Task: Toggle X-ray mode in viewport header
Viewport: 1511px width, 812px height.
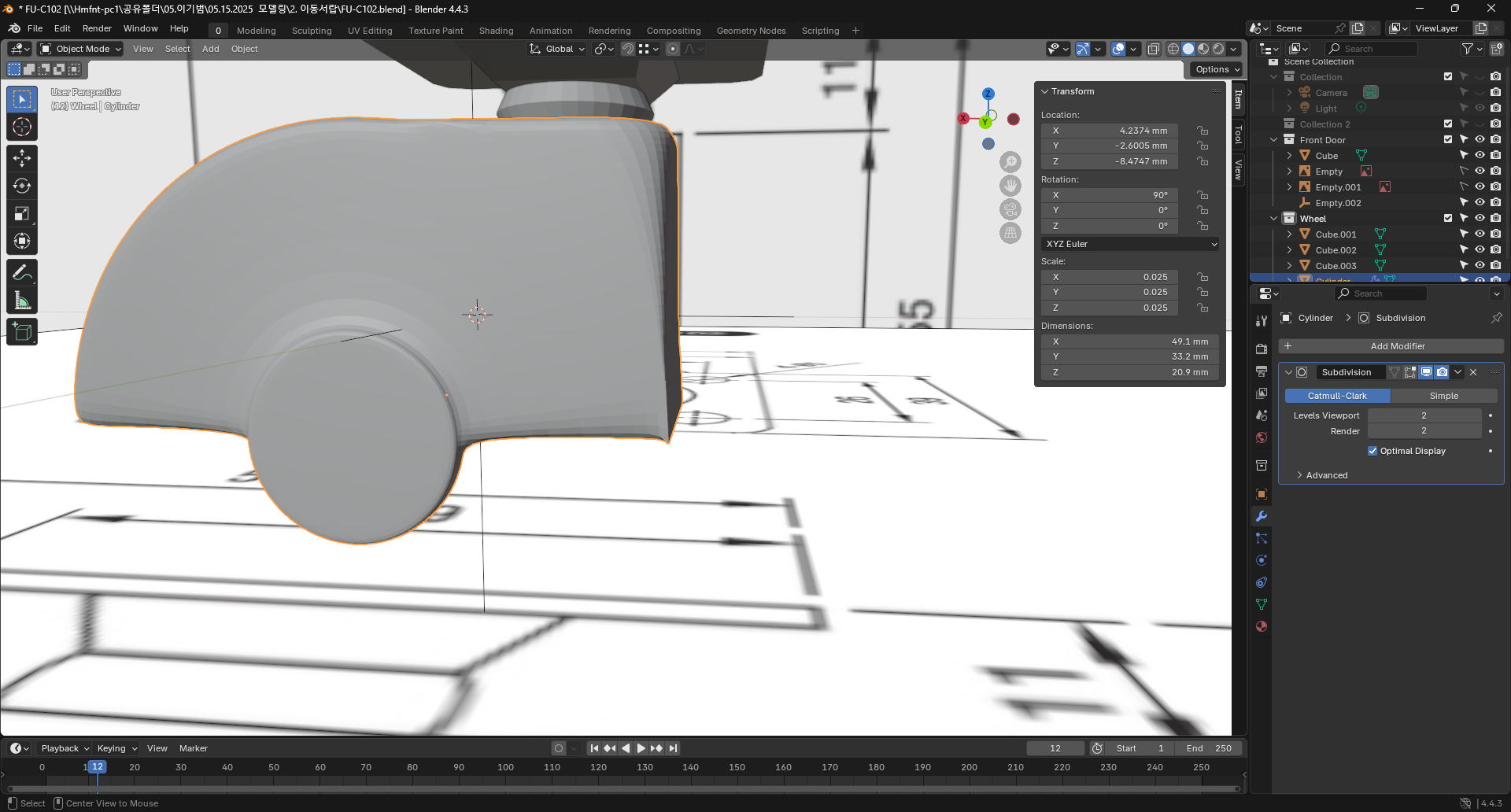Action: coord(1154,49)
